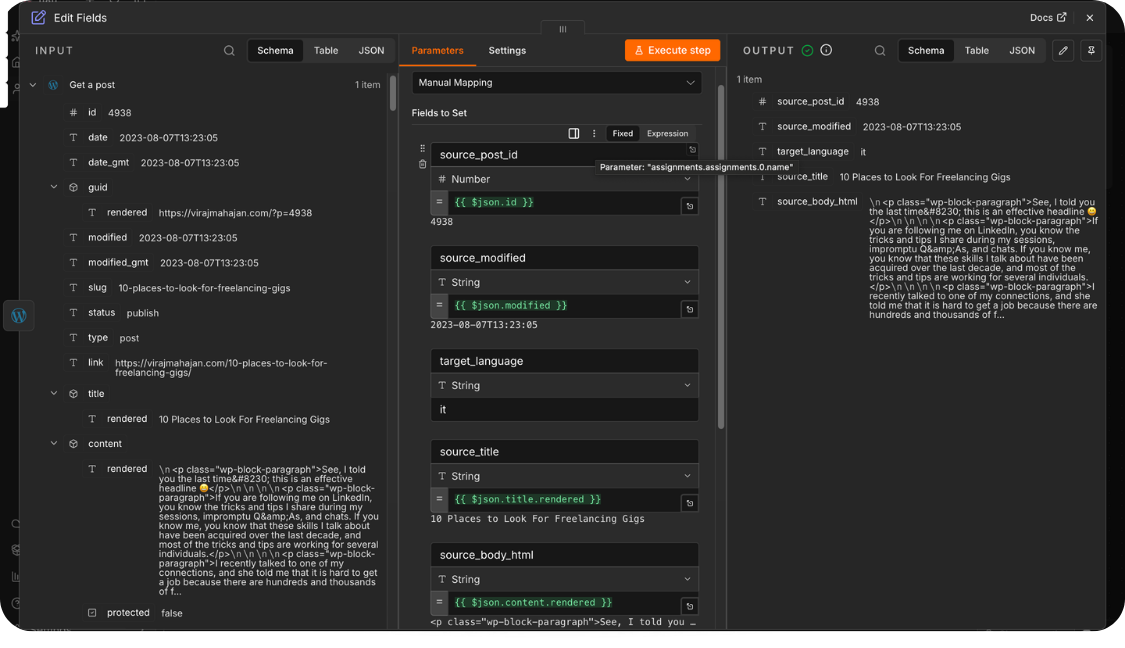Click the hash icon beside input id field
The image size is (1125, 648).
coord(73,113)
